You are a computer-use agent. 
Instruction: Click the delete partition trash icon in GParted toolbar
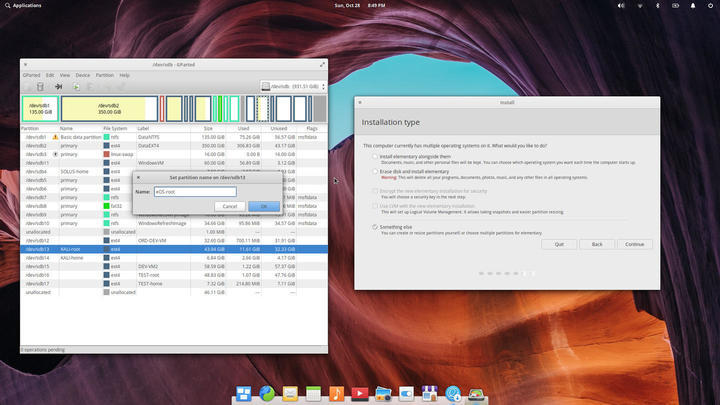tap(40, 87)
